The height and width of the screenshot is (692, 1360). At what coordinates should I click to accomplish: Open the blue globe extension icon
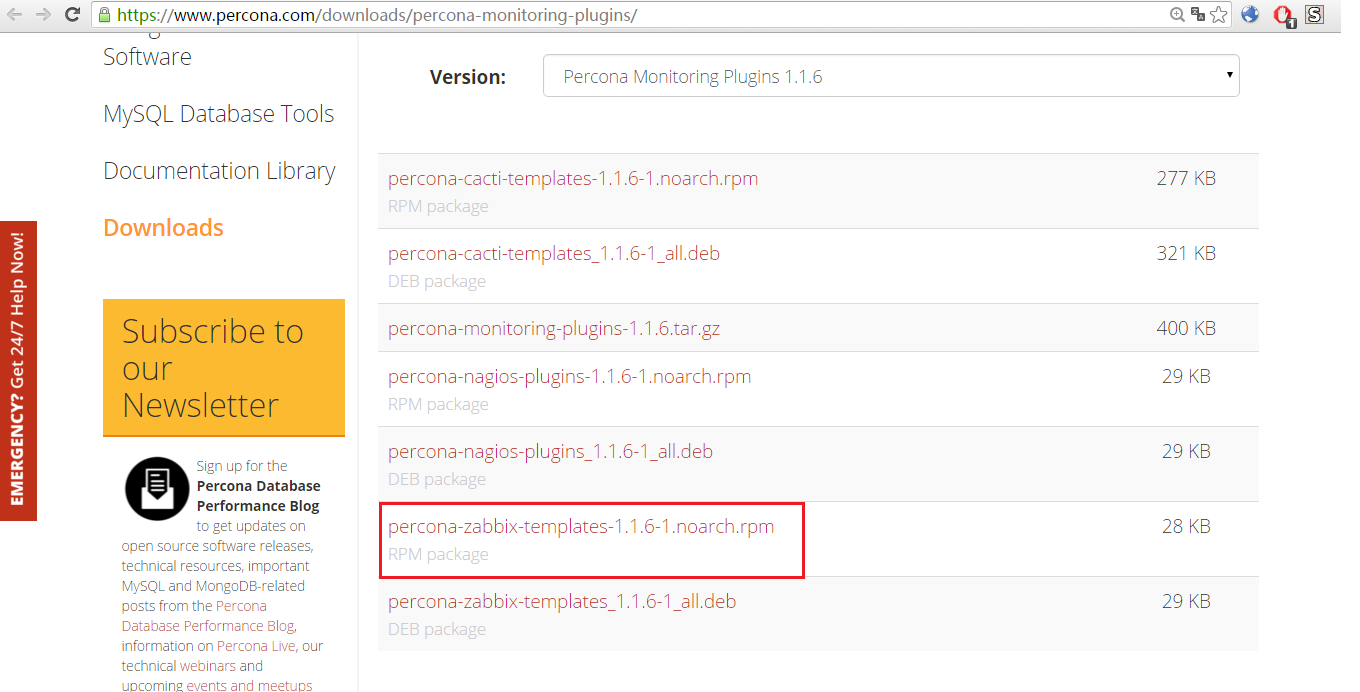click(x=1250, y=15)
